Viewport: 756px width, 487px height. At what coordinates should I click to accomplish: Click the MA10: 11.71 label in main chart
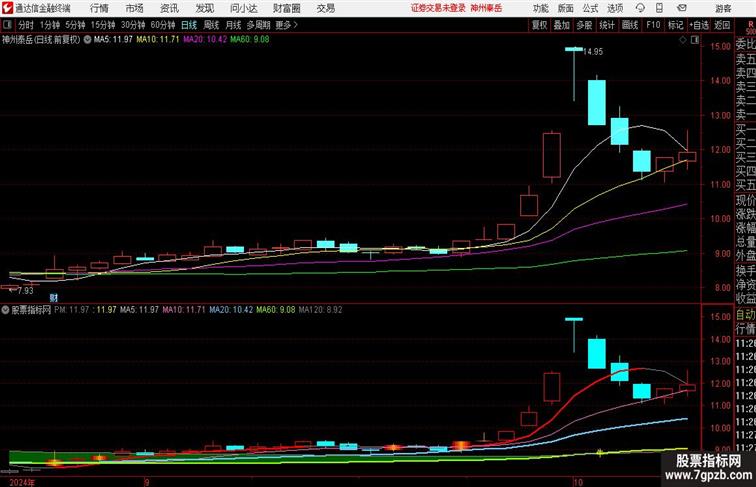pyautogui.click(x=158, y=40)
